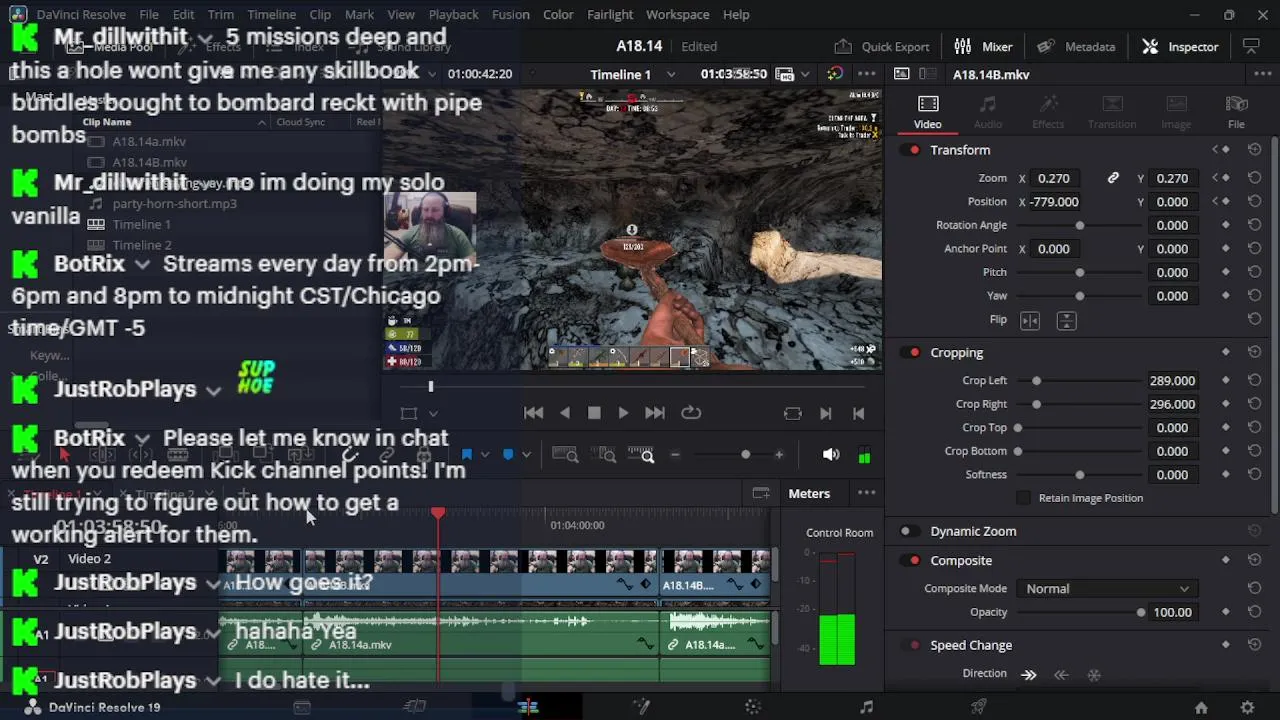
Task: Click Go to First Frame transport button
Action: 533,413
